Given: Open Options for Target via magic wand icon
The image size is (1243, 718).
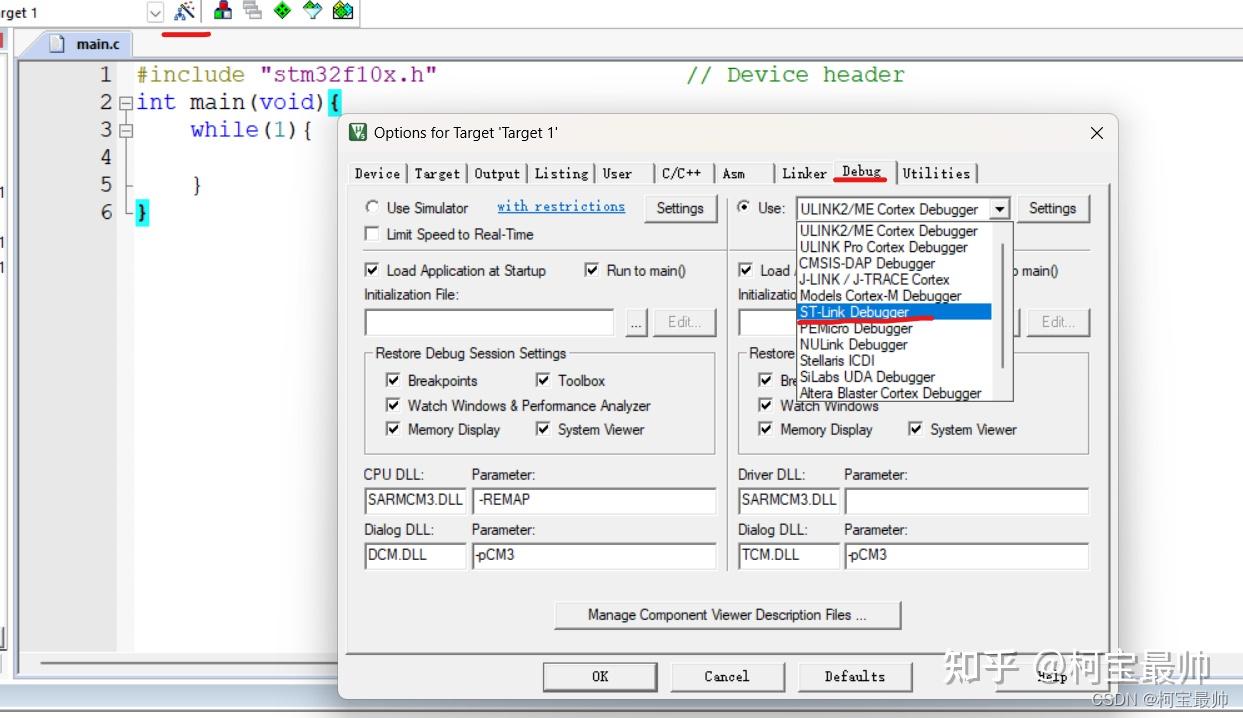Looking at the screenshot, I should pyautogui.click(x=184, y=13).
